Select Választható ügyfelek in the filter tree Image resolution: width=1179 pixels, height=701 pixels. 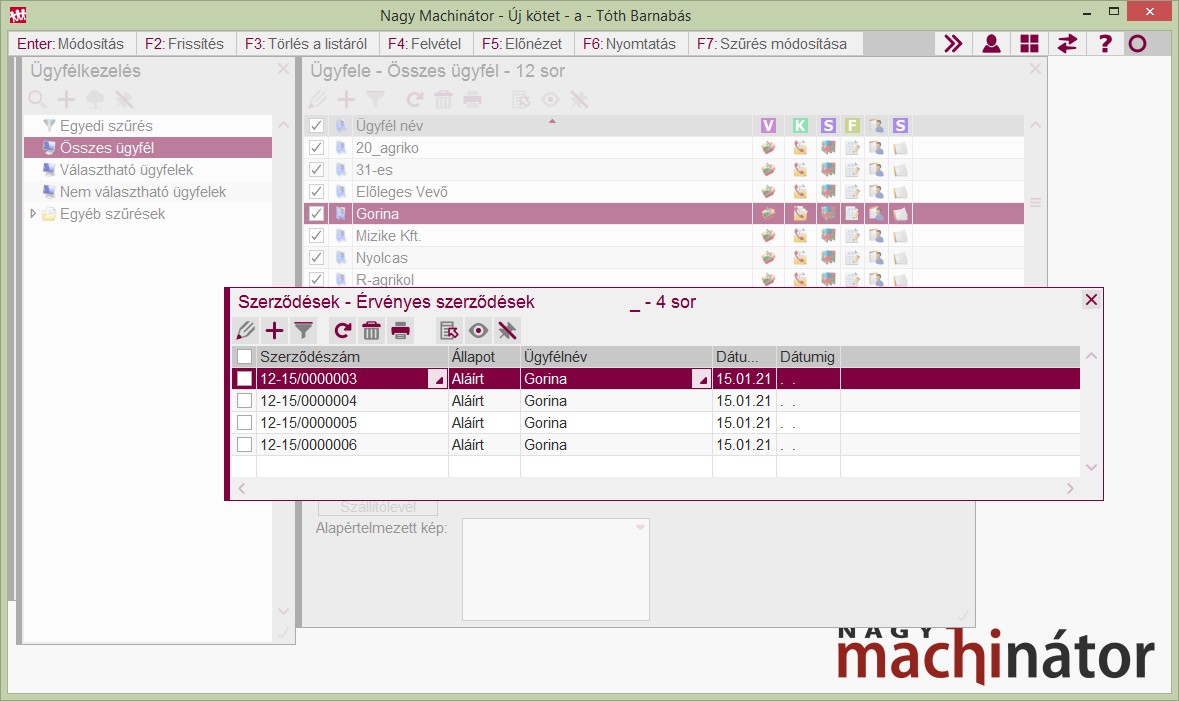coord(126,170)
